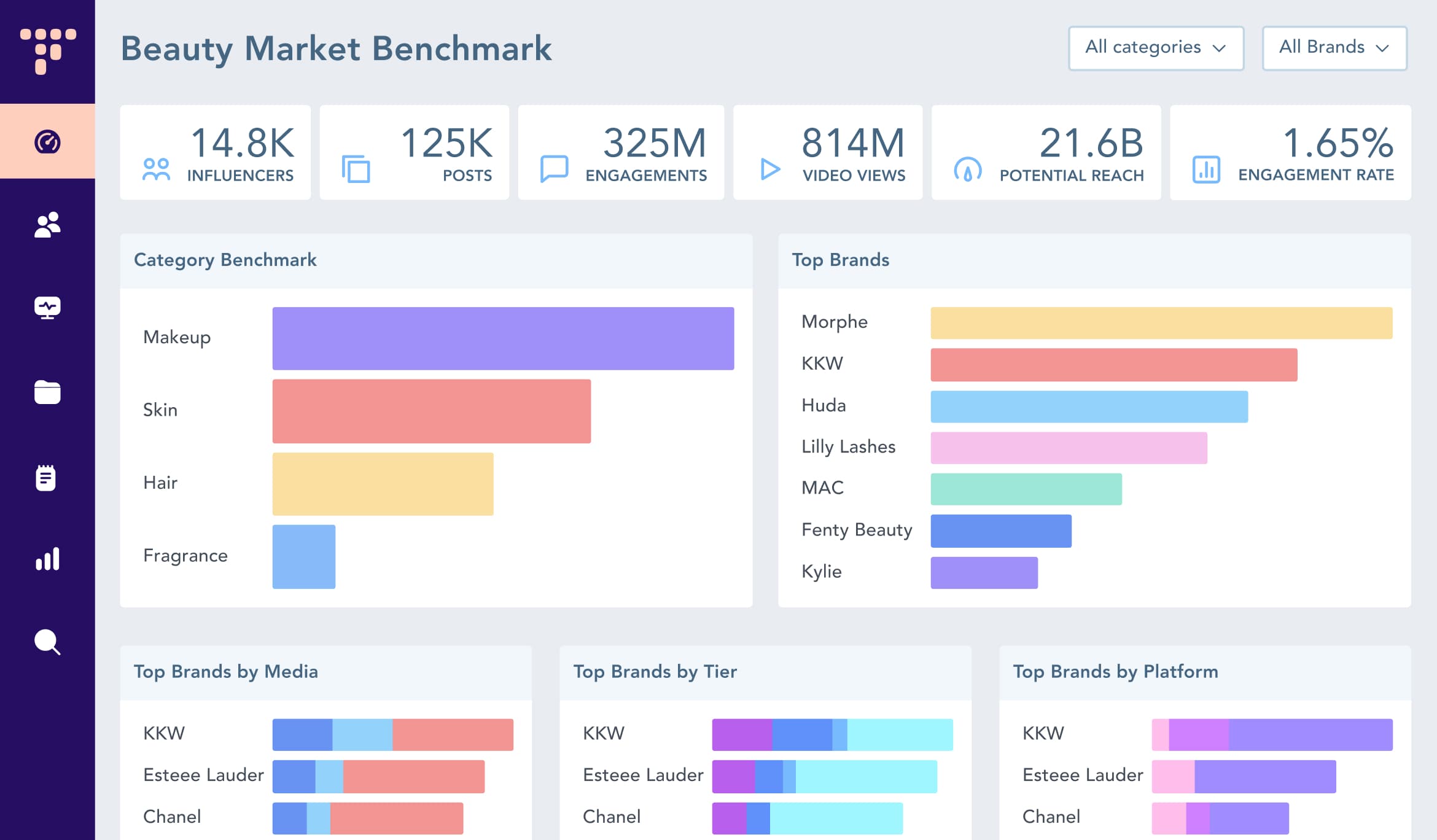Click KKW red segment in by Media chart
The width and height of the screenshot is (1437, 840).
[x=453, y=735]
